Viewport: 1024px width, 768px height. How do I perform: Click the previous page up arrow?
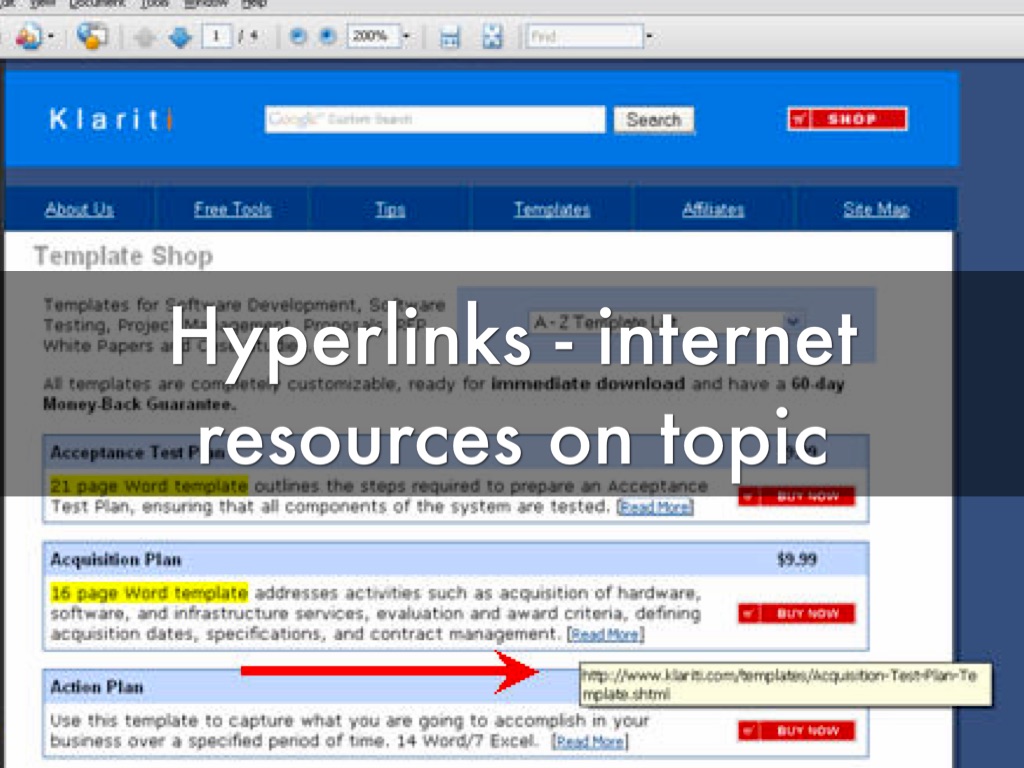[144, 37]
